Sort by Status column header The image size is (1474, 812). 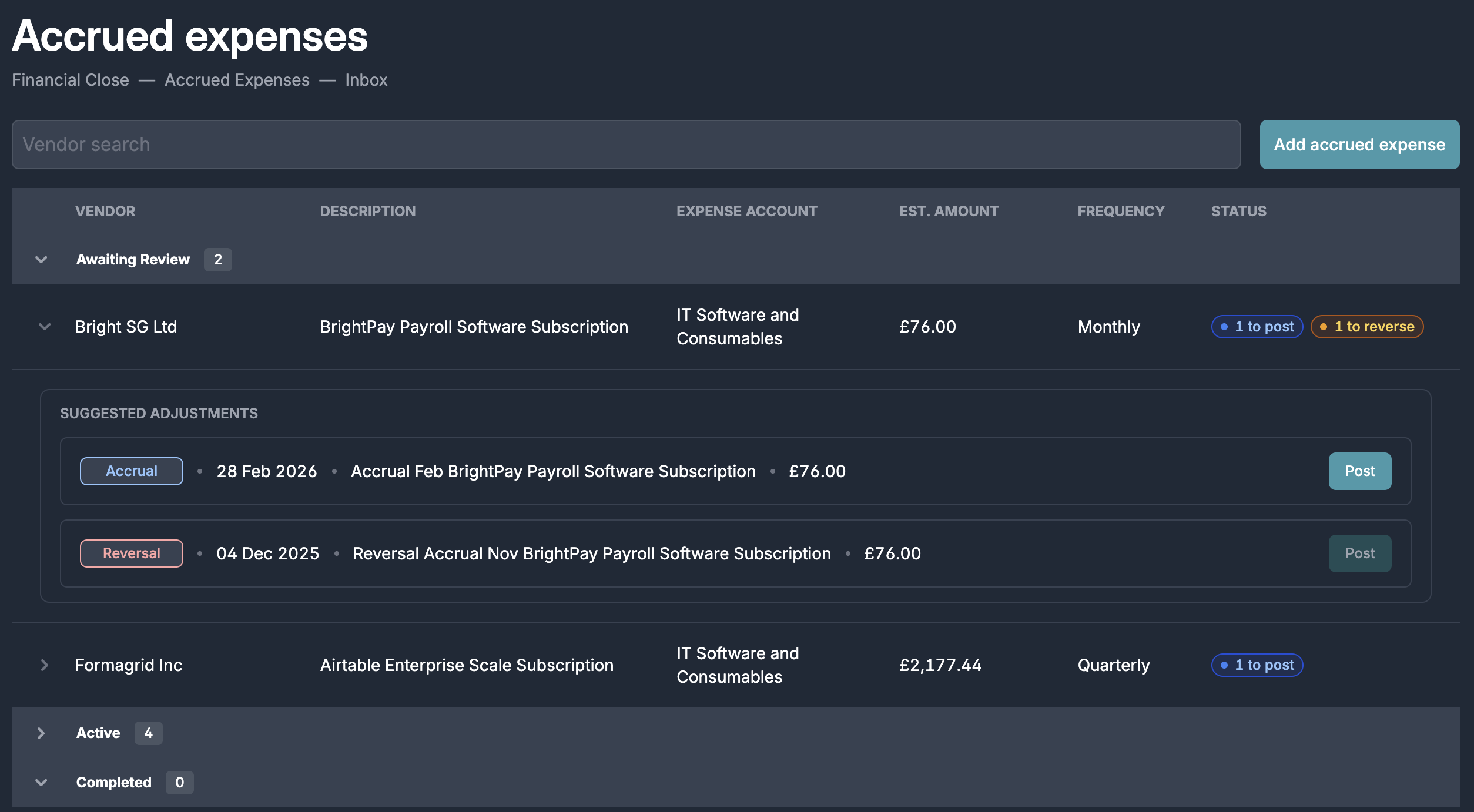click(1238, 211)
